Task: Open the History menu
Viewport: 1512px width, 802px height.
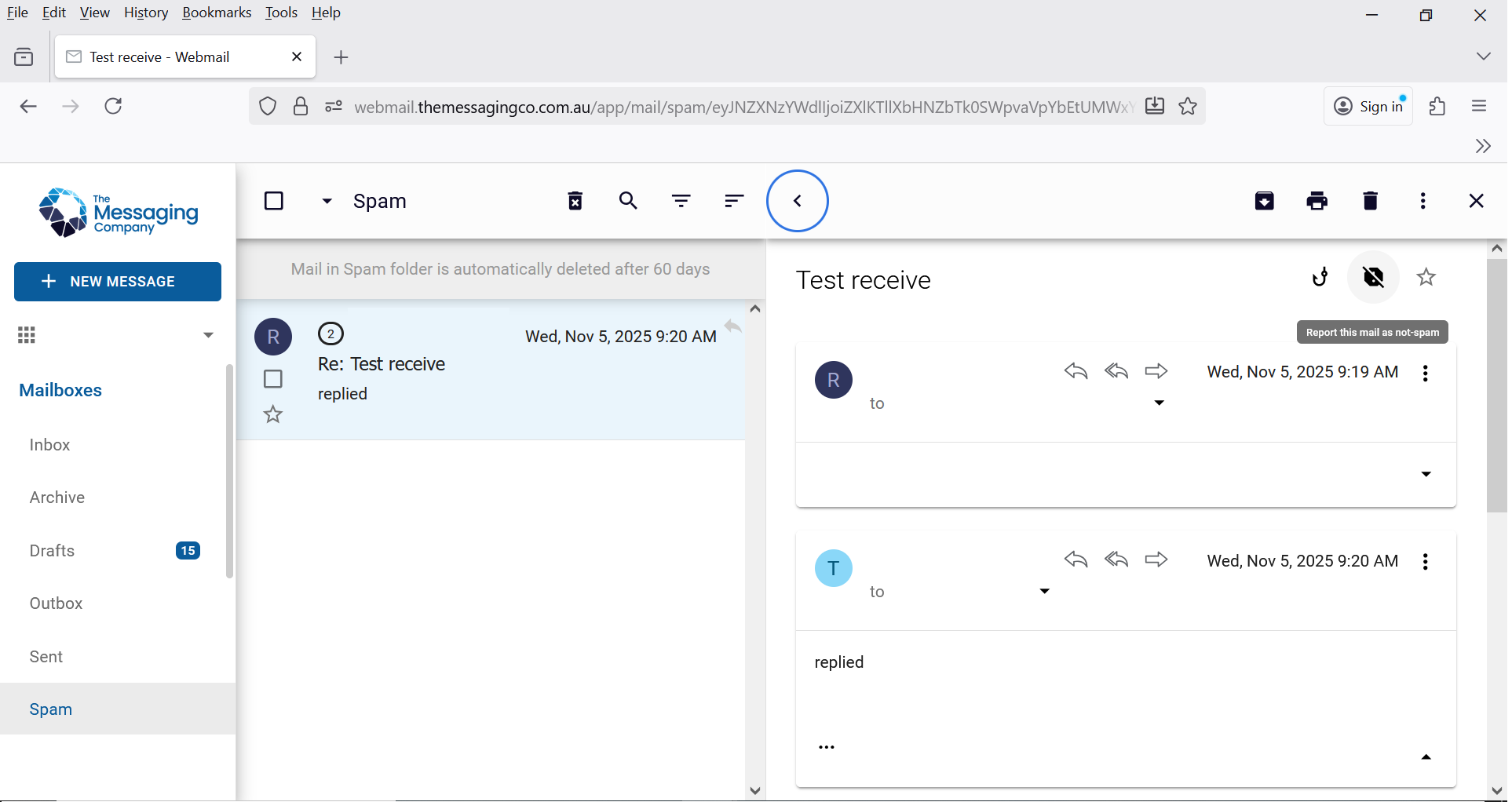Action: coord(146,13)
